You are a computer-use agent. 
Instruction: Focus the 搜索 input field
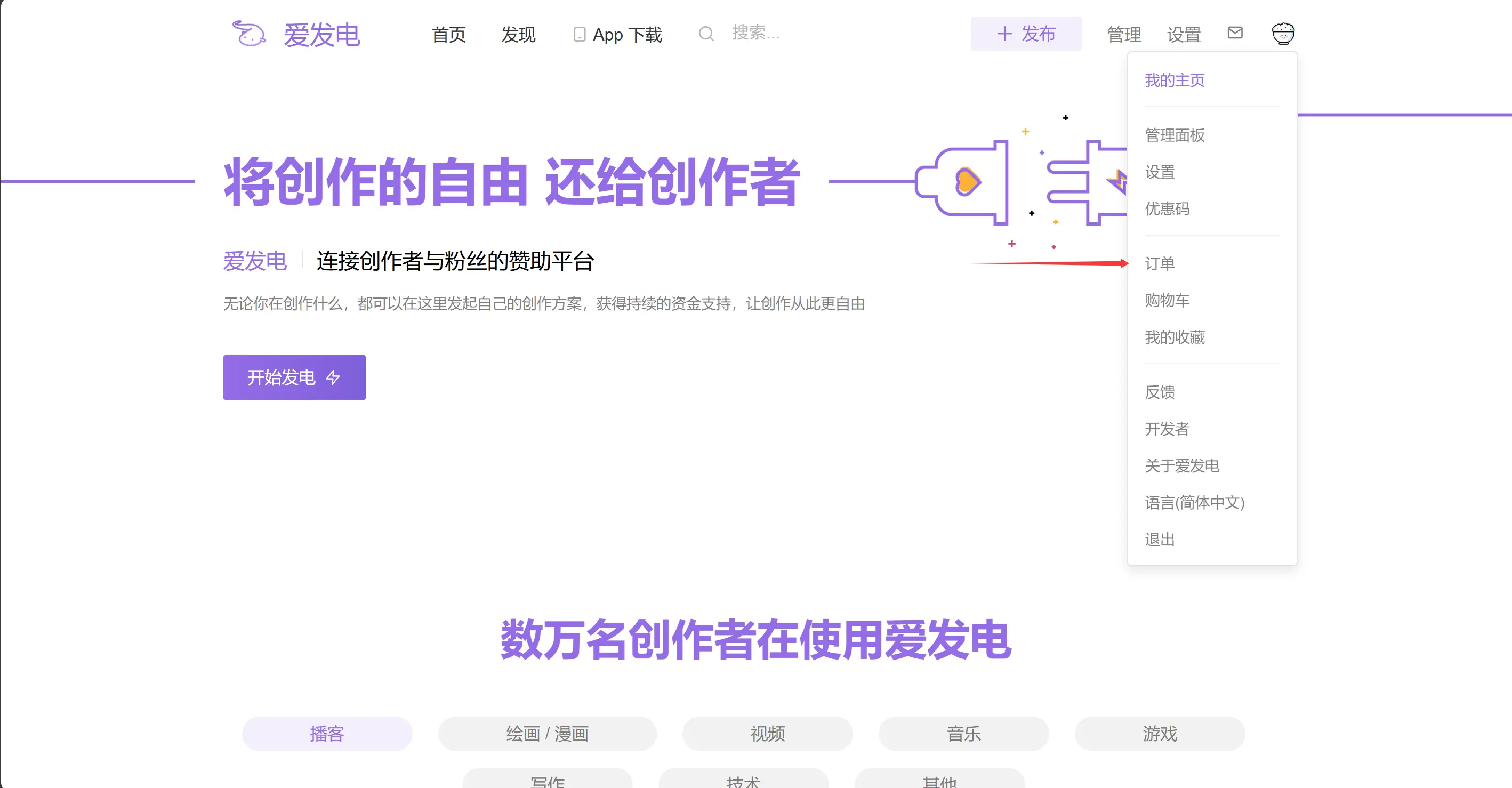pyautogui.click(x=756, y=33)
